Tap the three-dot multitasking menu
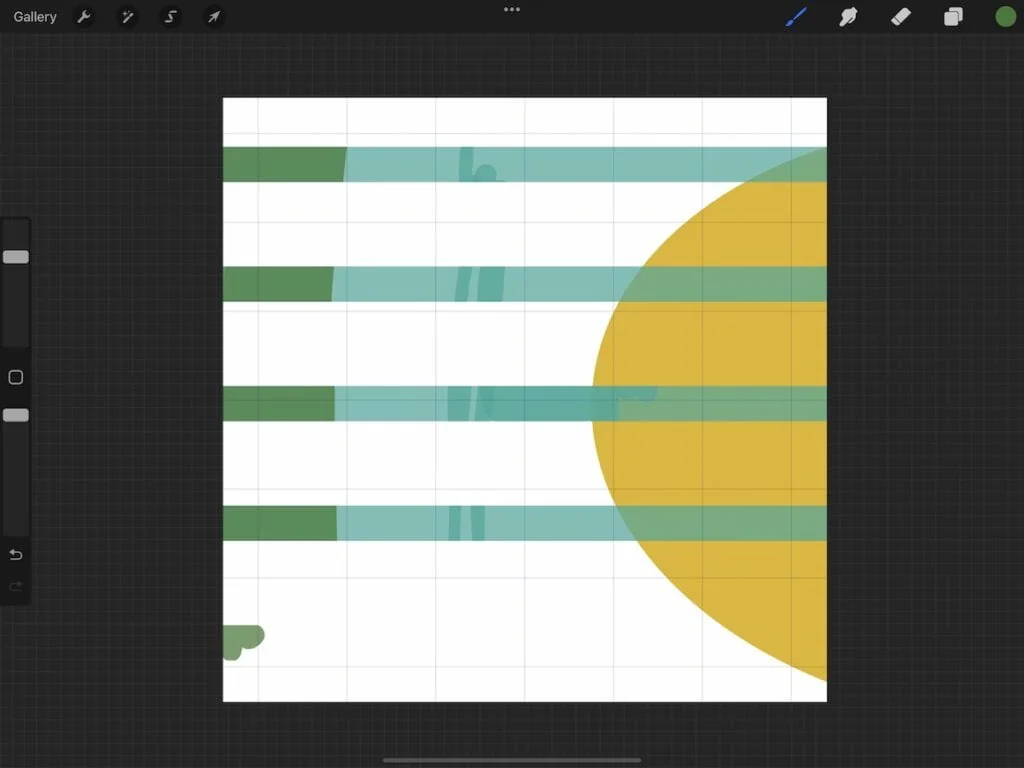The image size is (1024, 768). pos(512,10)
